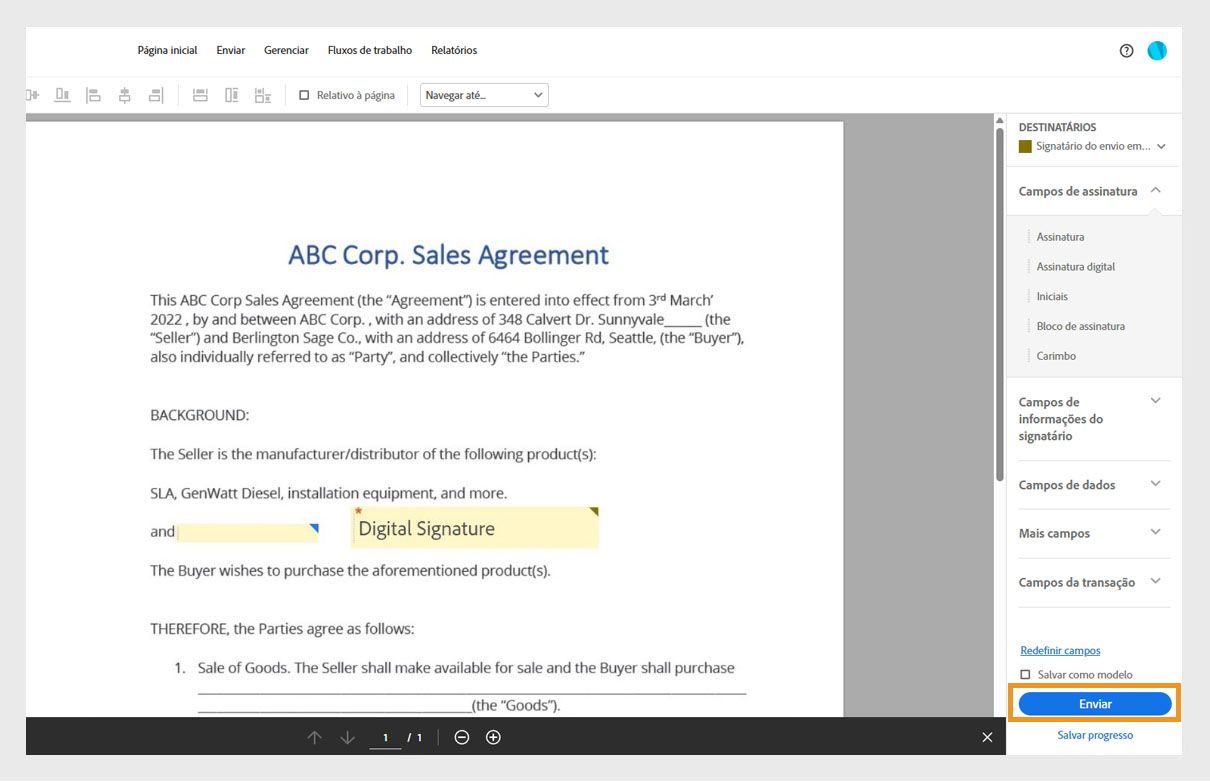Click the previous page arrow icon
The height and width of the screenshot is (781, 1210).
coord(315,737)
